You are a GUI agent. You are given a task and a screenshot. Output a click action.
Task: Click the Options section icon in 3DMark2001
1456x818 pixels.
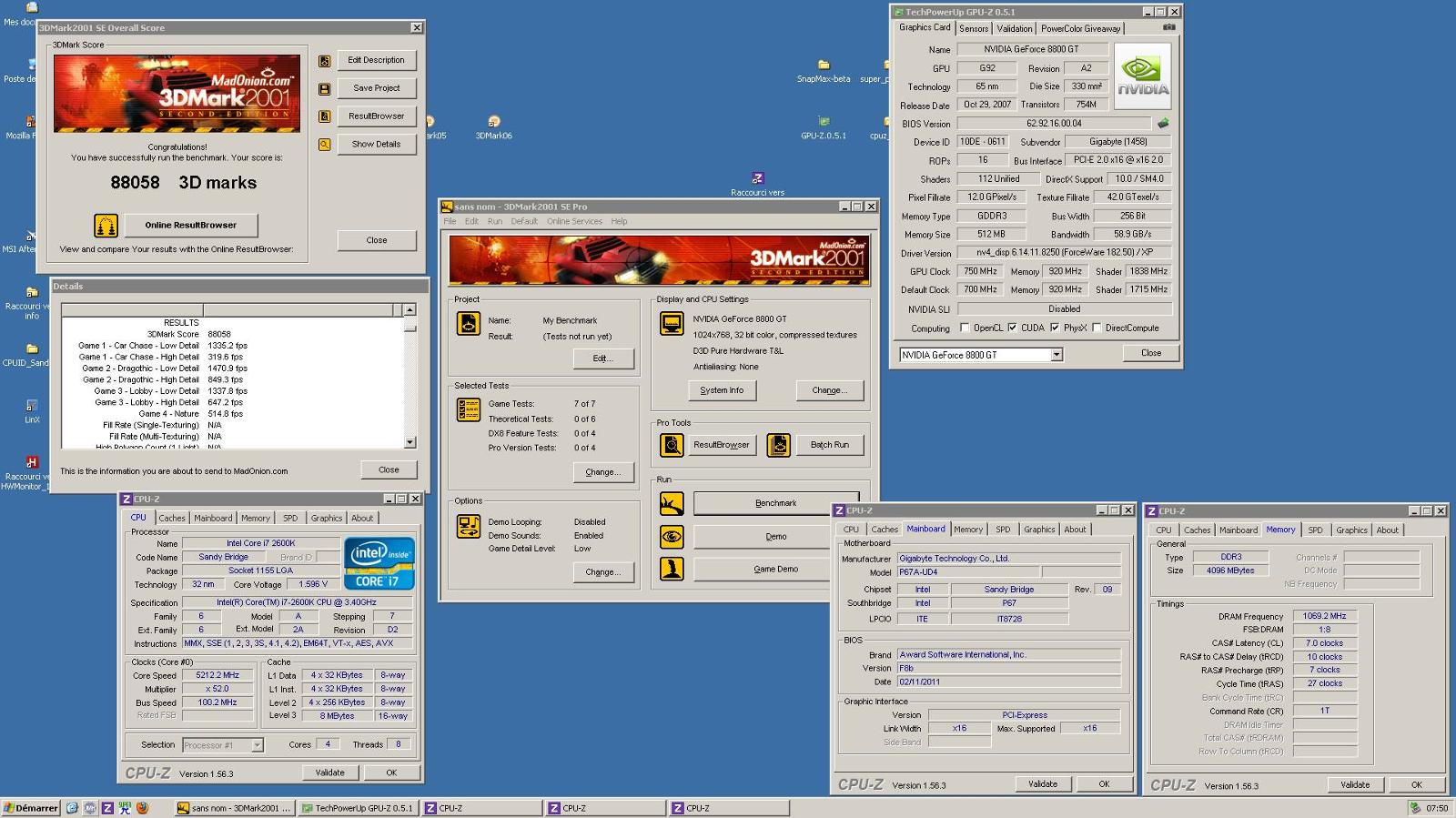(x=468, y=526)
